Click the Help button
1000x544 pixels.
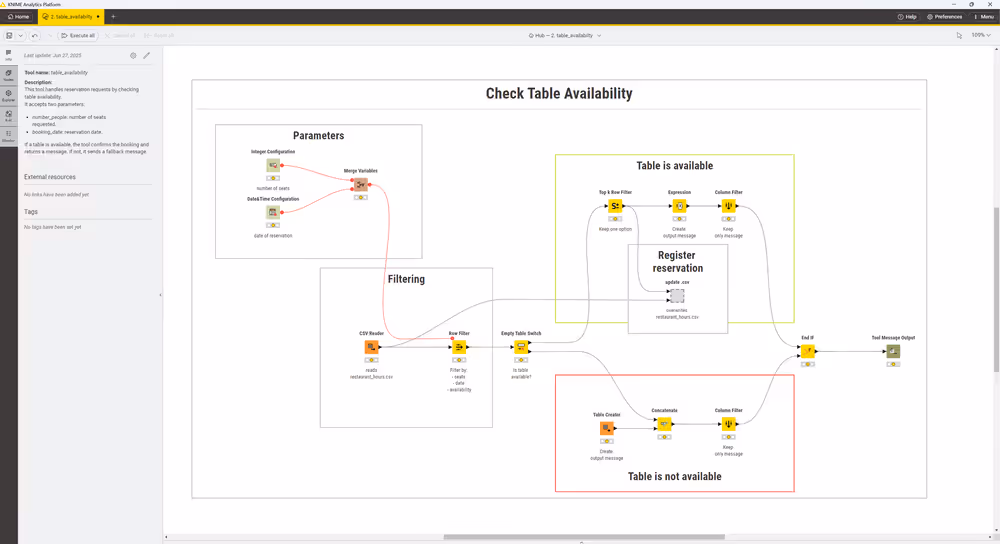(907, 17)
